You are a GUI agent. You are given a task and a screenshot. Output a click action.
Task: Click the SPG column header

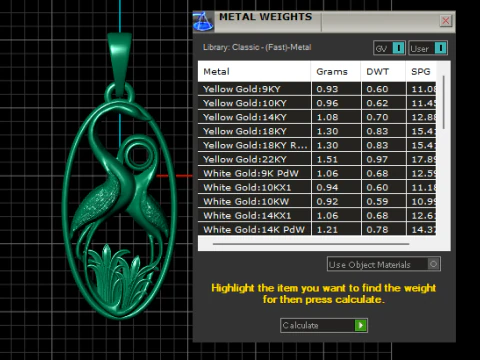[421, 71]
